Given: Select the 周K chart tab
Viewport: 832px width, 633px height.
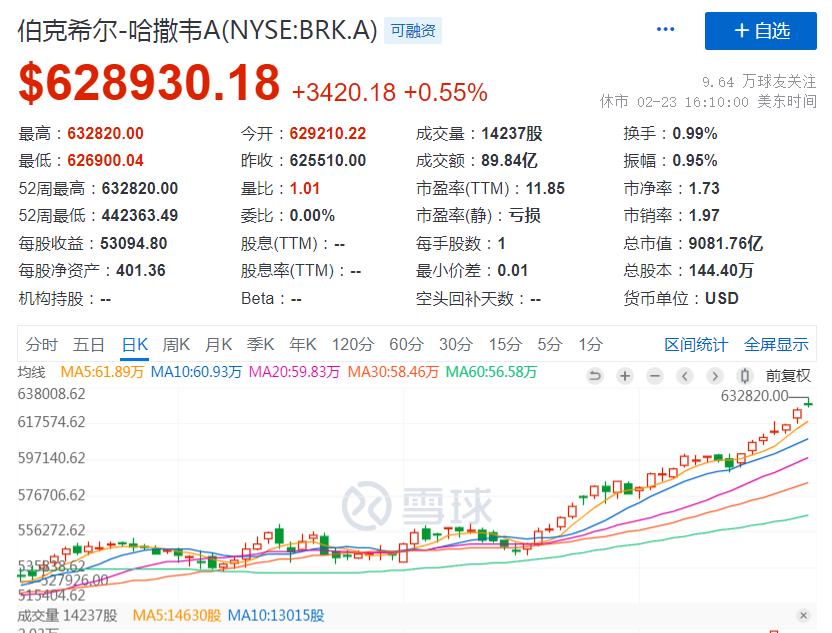Looking at the screenshot, I should tap(176, 344).
